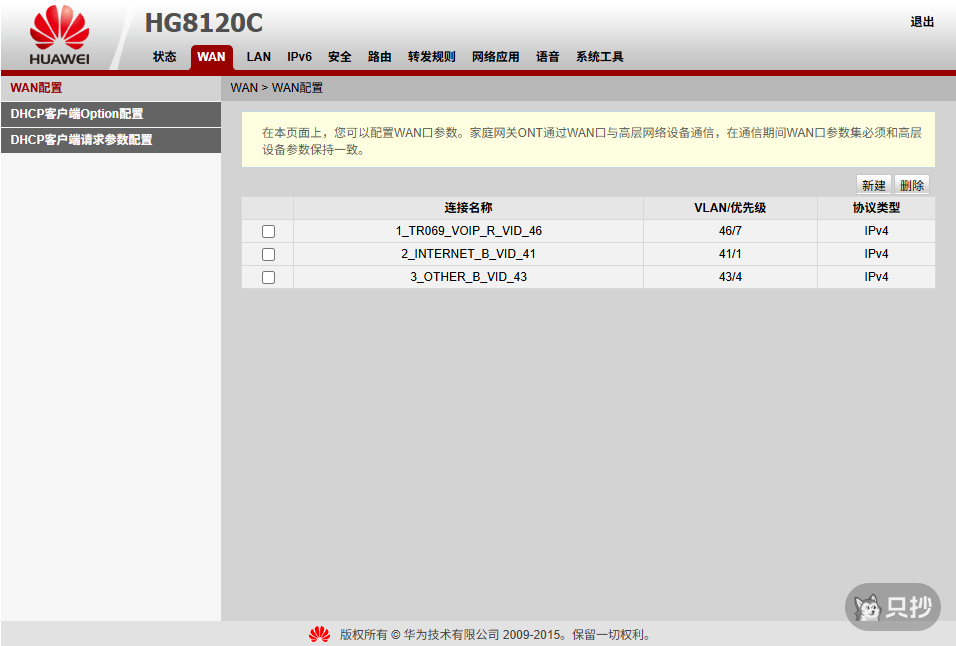Click the VLAN value 46/7
The image size is (956, 646).
[x=730, y=231]
